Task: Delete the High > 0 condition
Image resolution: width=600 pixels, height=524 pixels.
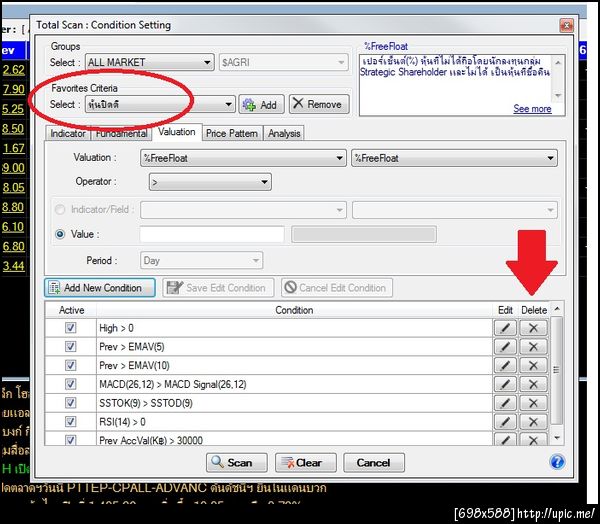Action: (x=533, y=328)
